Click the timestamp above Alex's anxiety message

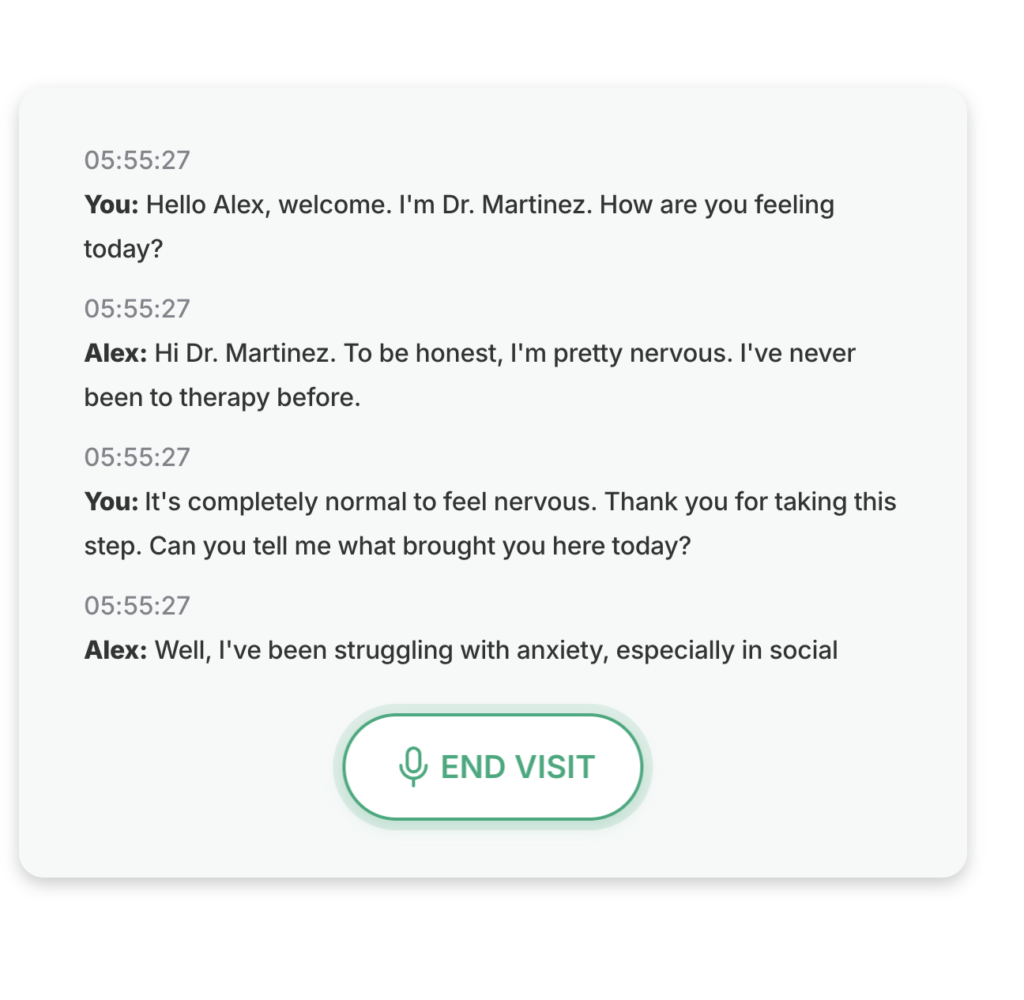pos(137,605)
